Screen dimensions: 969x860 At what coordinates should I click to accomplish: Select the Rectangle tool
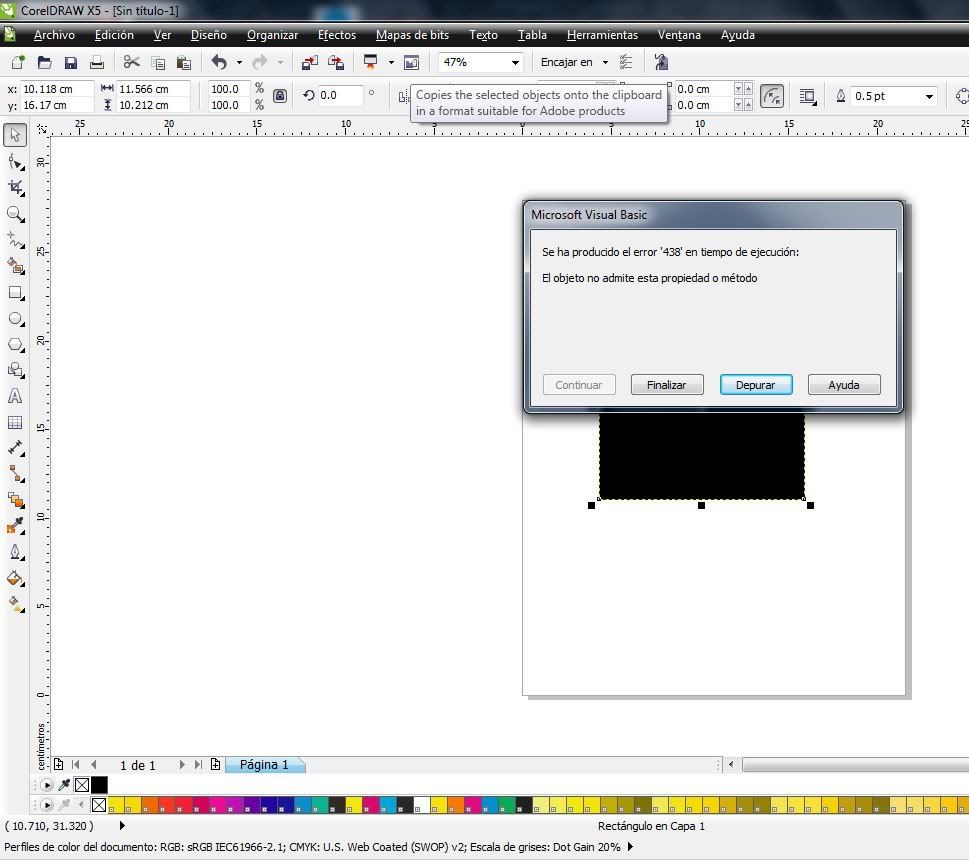(15, 293)
